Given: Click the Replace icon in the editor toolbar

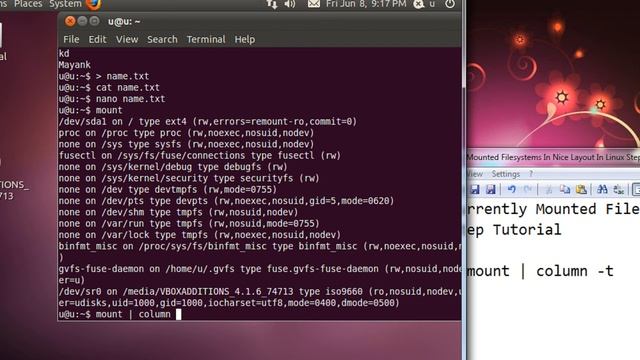Looking at the screenshot, I should click(x=619, y=189).
